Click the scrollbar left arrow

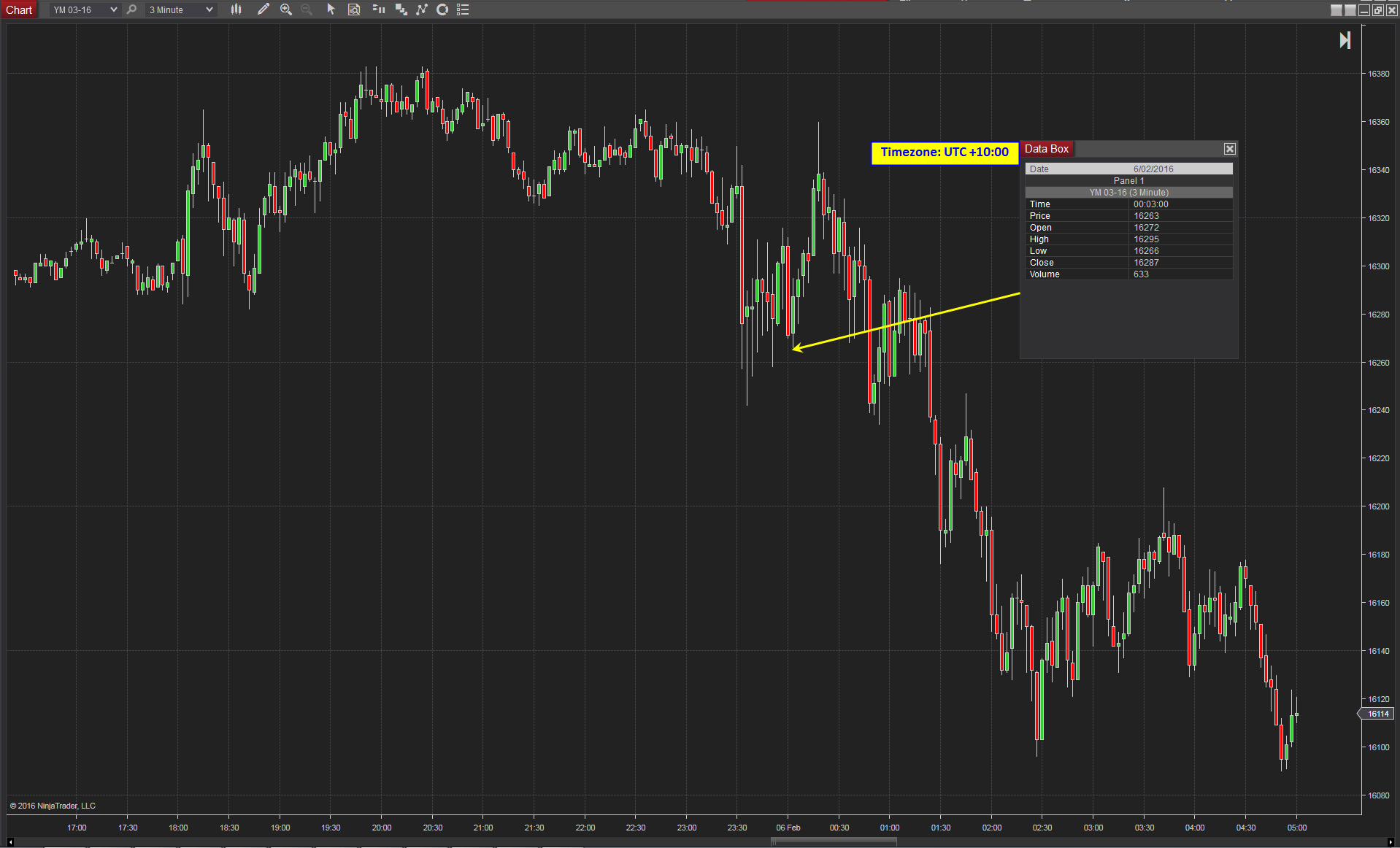tap(10, 842)
